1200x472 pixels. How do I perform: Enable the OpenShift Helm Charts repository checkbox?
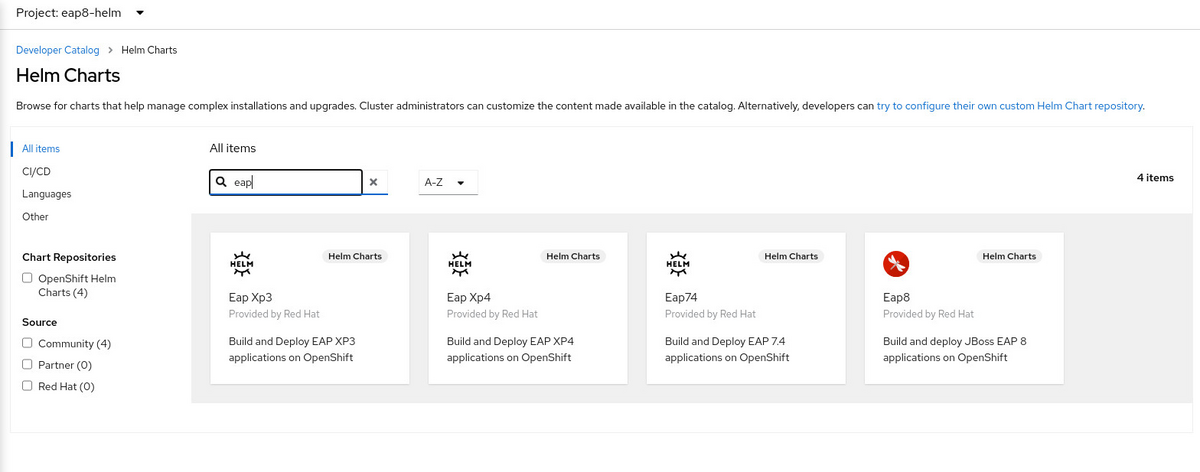click(x=28, y=278)
